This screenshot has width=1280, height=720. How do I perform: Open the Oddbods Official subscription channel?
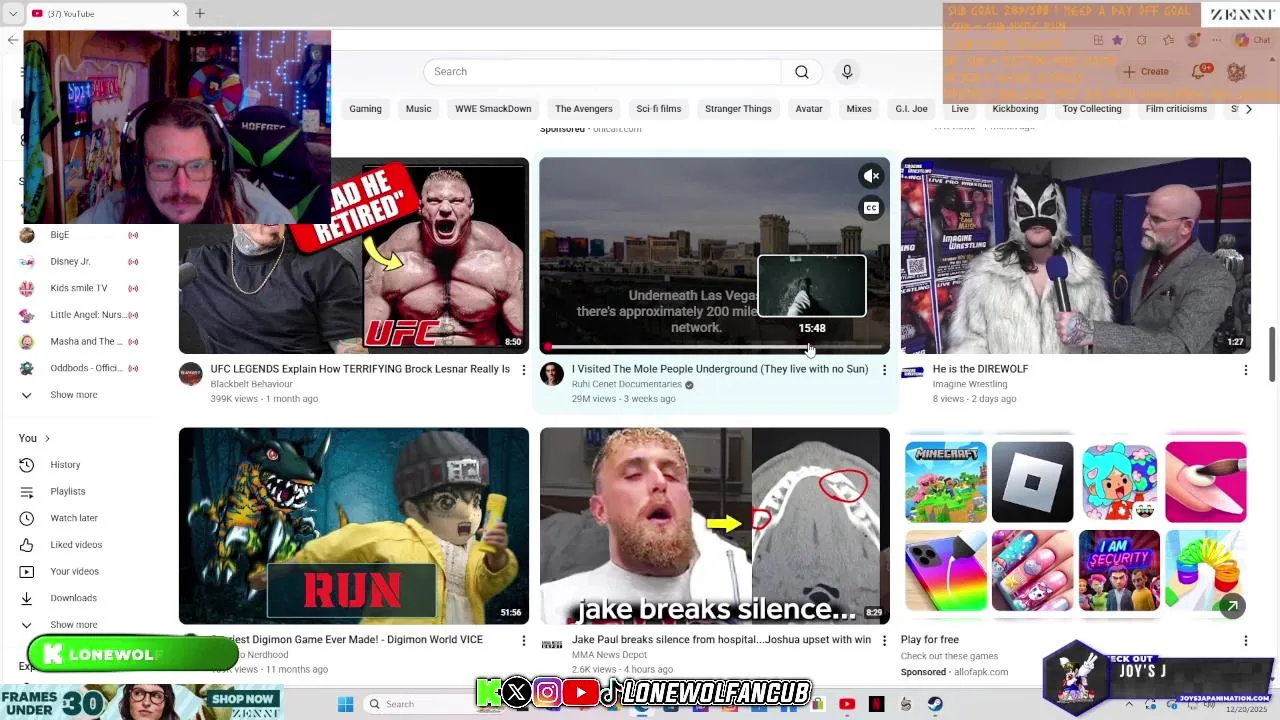[x=80, y=368]
